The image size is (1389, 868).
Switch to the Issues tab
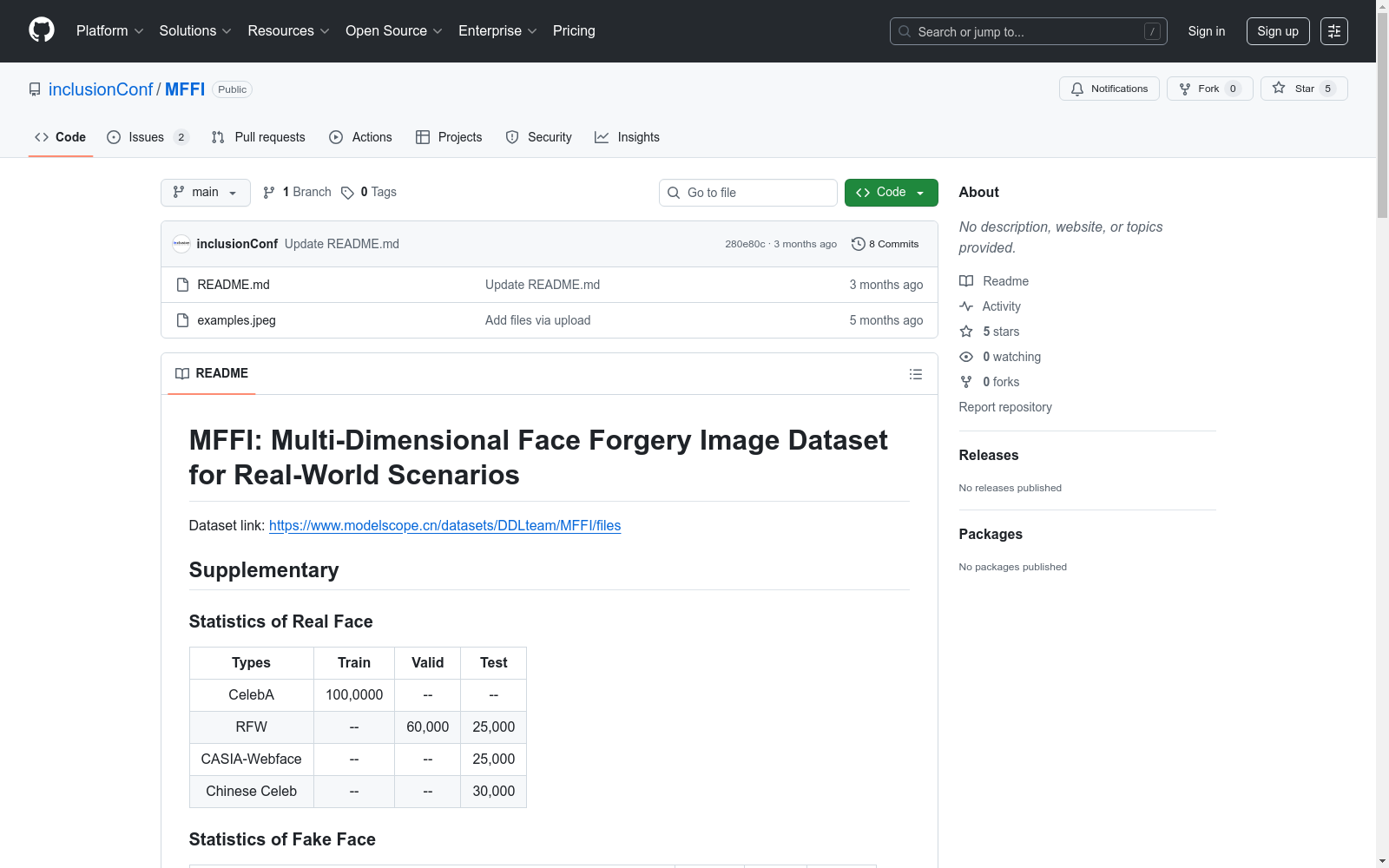[x=147, y=137]
